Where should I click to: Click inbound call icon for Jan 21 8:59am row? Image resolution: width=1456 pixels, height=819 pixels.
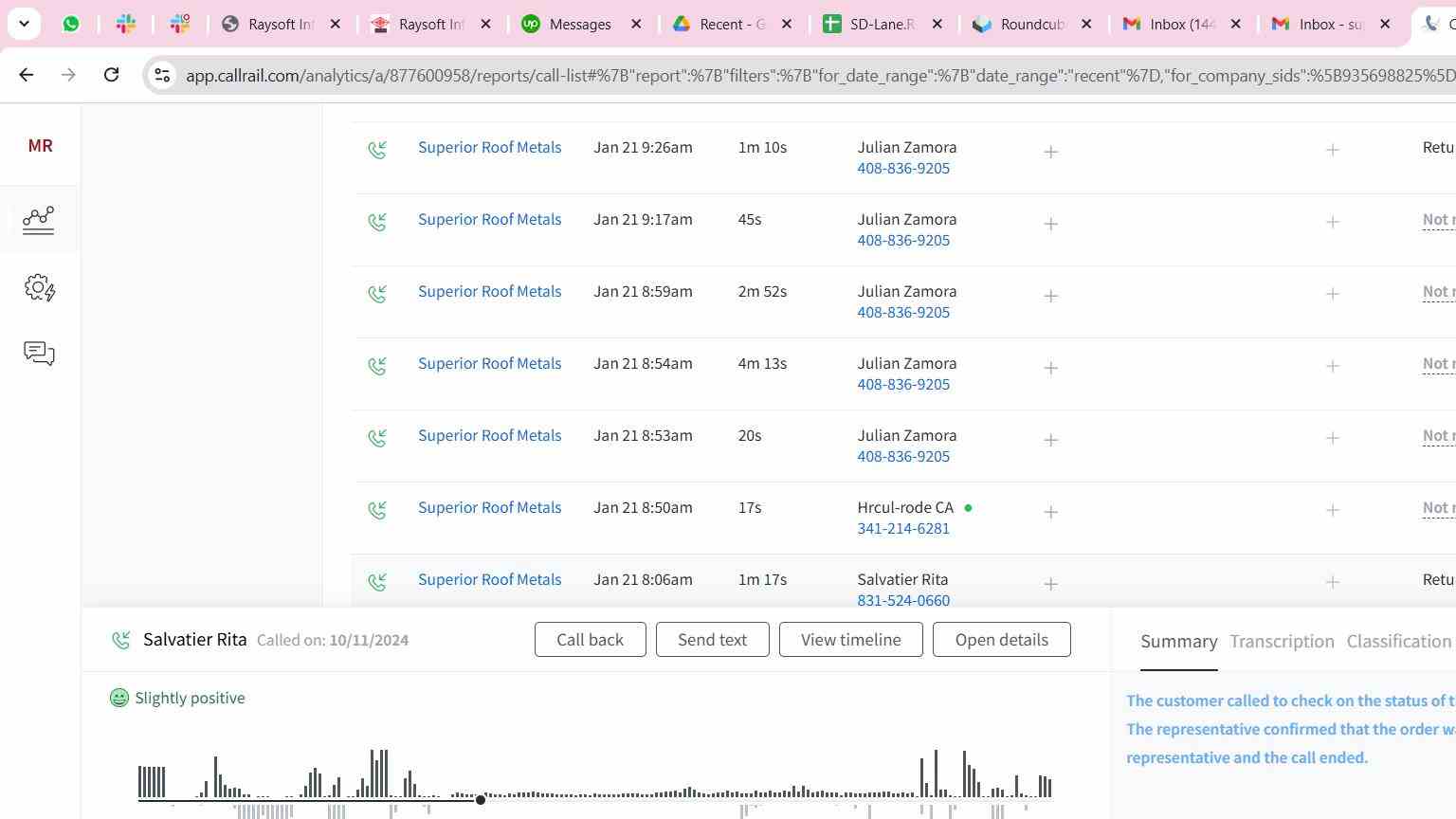pos(377,294)
